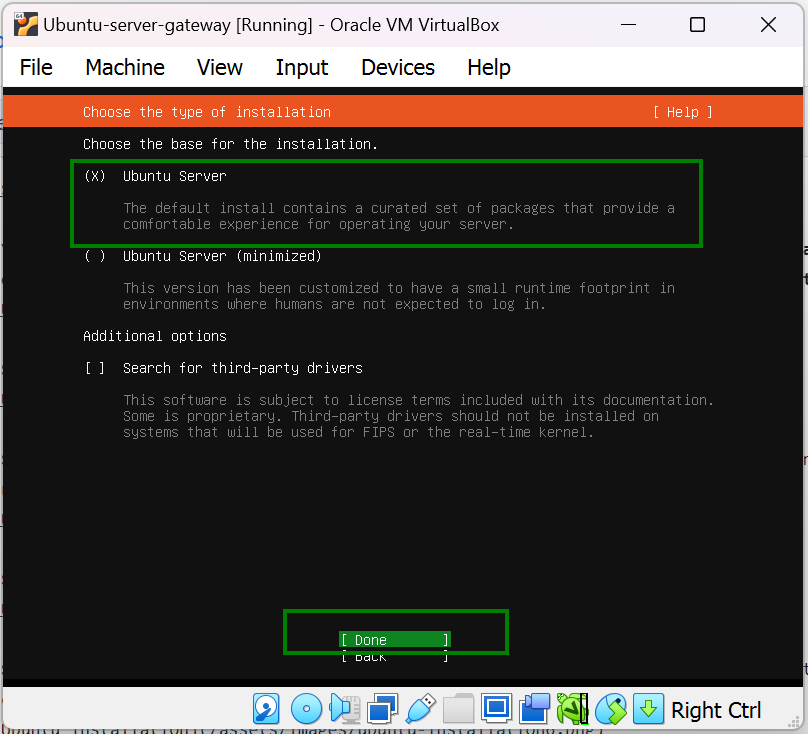
Task: Open the View menu
Action: [x=220, y=68]
